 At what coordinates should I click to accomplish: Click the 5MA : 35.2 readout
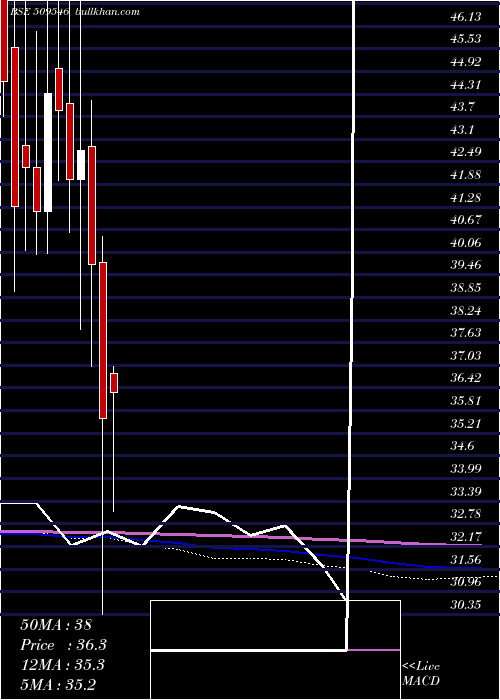pyautogui.click(x=58, y=684)
